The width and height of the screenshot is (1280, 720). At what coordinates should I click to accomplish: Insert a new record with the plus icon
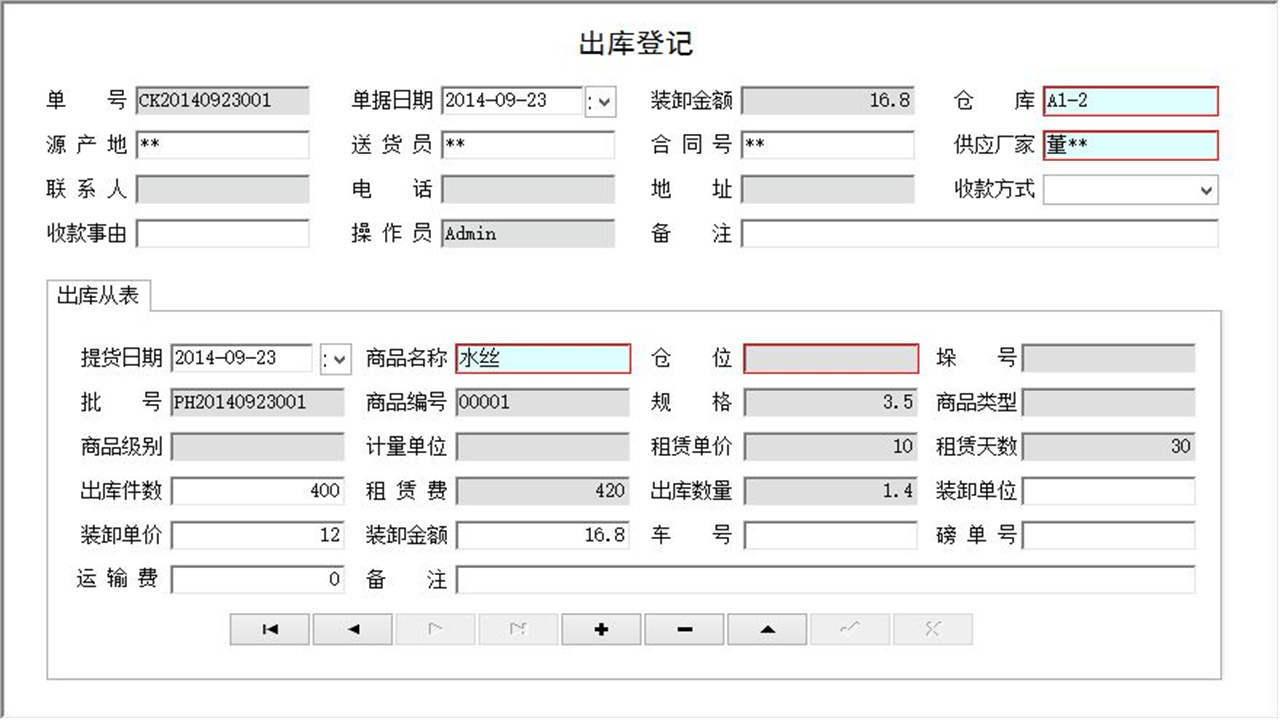click(600, 629)
